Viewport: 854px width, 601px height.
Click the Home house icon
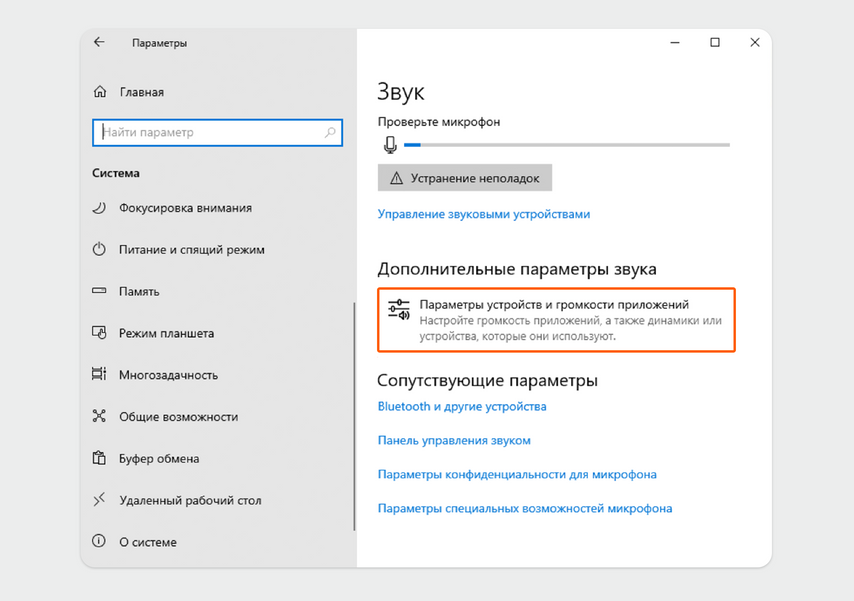pos(100,92)
